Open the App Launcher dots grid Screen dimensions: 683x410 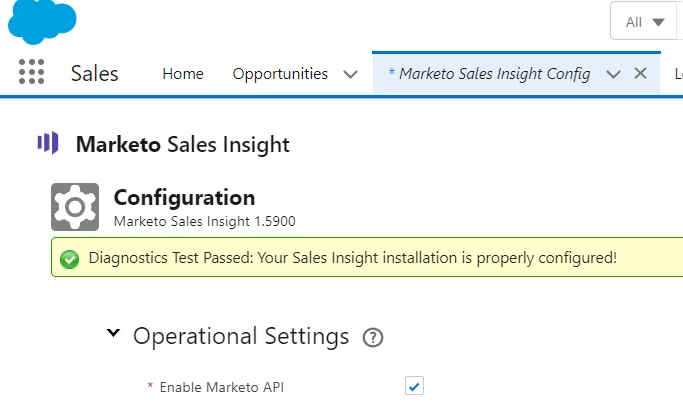pos(32,73)
